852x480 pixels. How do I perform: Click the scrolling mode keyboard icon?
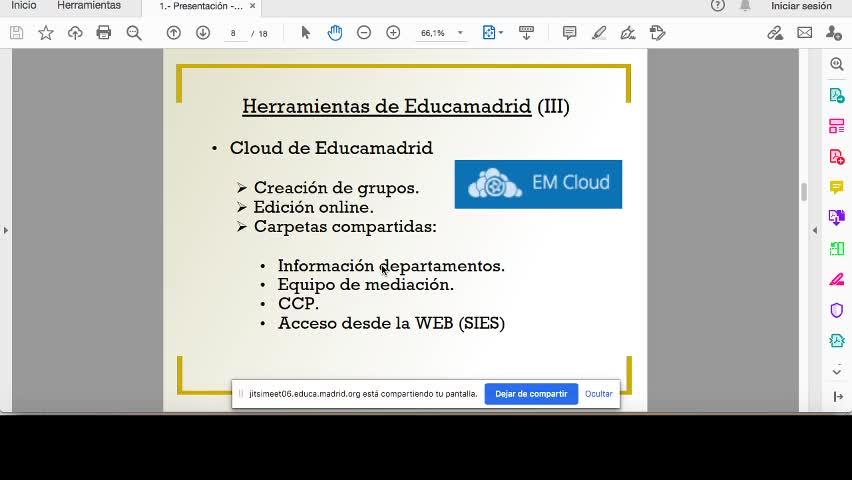click(x=526, y=33)
